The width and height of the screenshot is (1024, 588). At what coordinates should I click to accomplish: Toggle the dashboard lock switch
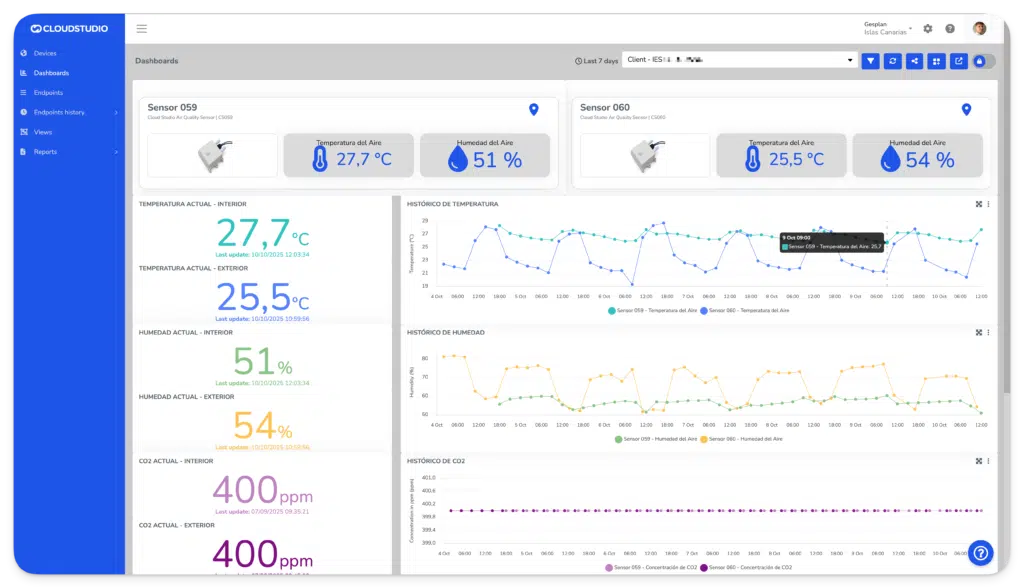pyautogui.click(x=983, y=61)
